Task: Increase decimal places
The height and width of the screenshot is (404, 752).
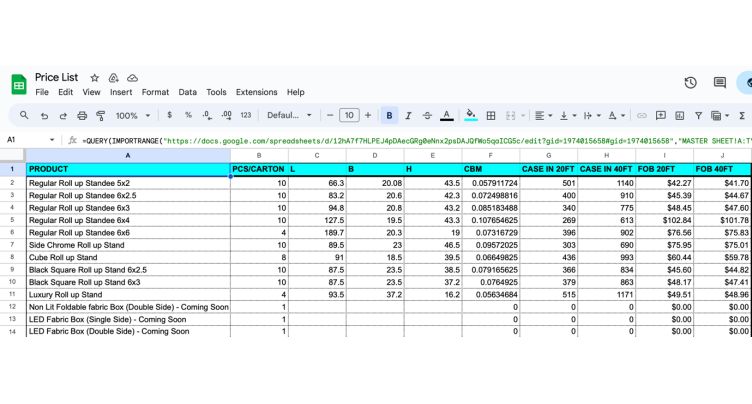Action: [x=226, y=115]
